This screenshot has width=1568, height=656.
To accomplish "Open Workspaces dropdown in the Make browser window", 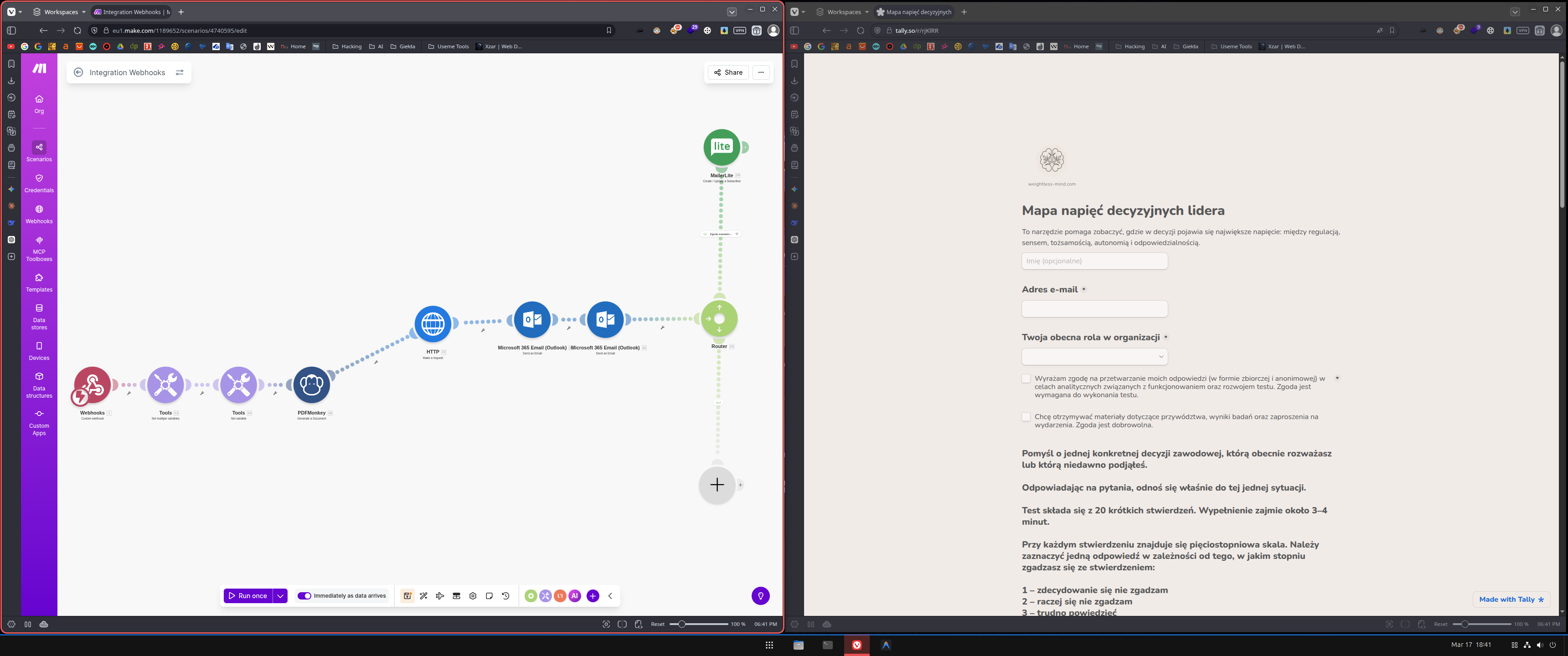I will click(59, 11).
